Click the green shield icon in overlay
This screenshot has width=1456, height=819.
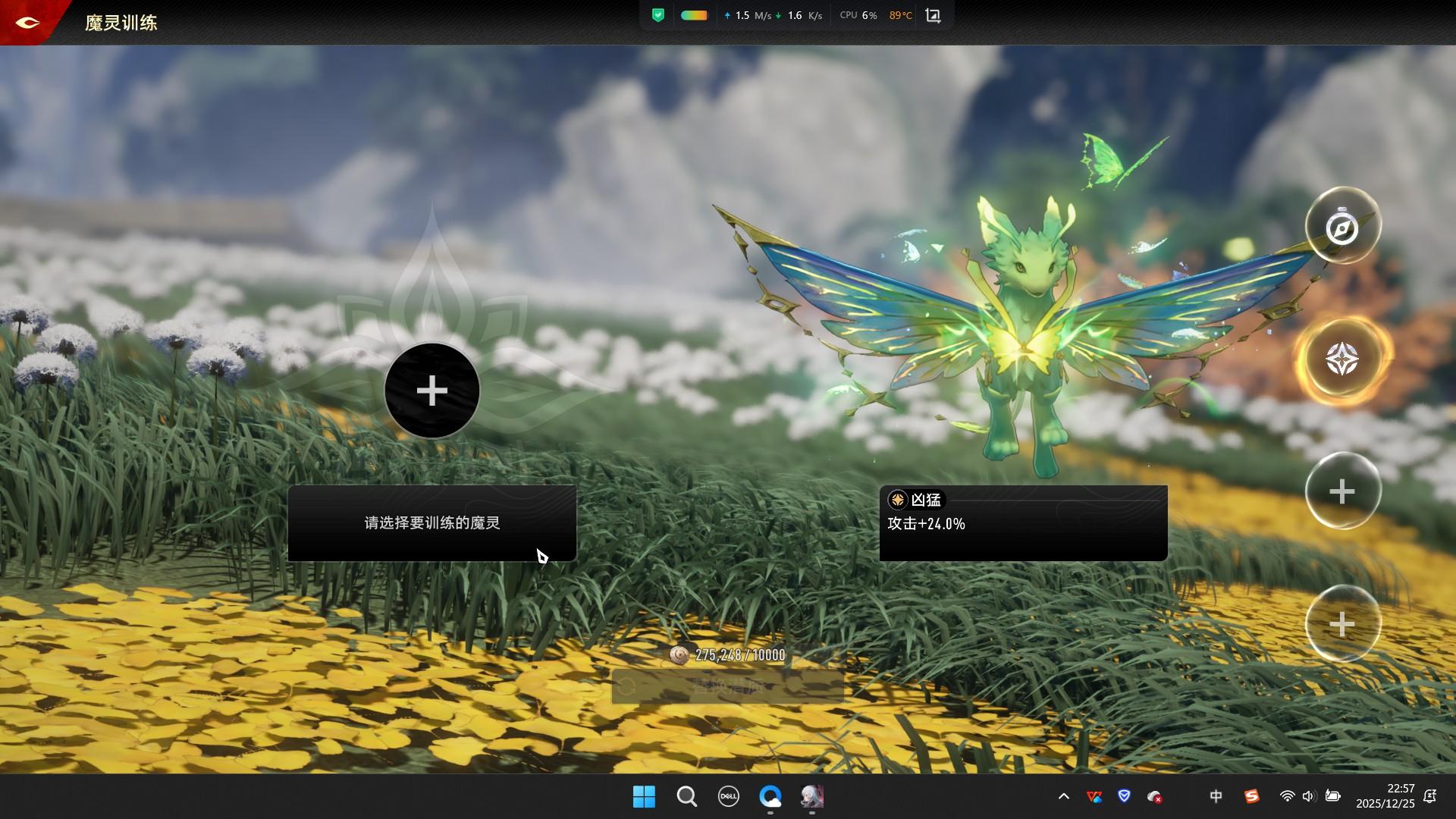click(x=657, y=15)
